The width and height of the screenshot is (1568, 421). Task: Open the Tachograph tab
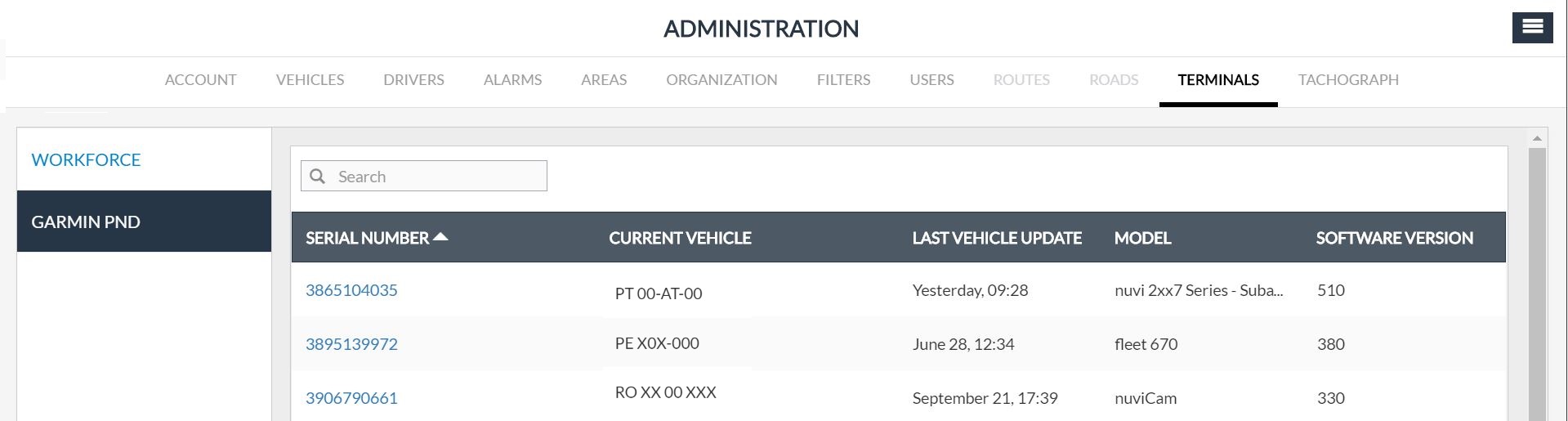tap(1348, 80)
